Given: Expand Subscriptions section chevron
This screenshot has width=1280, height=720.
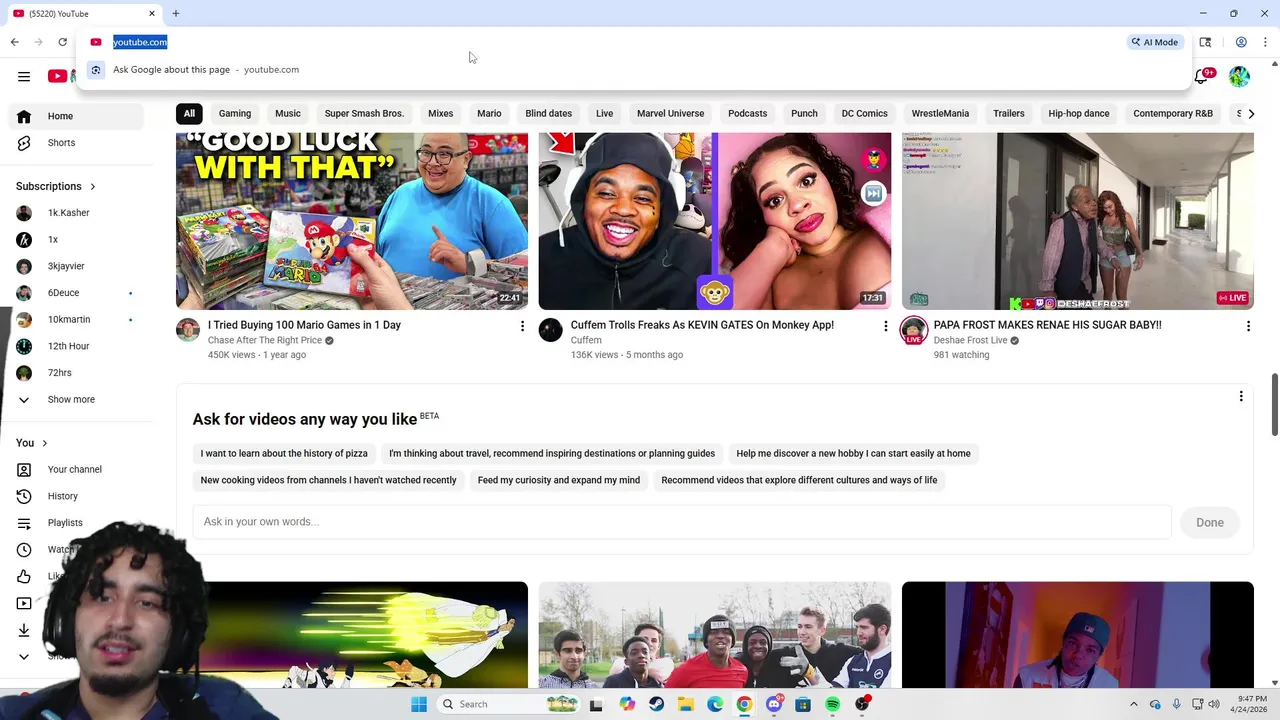Looking at the screenshot, I should [x=93, y=187].
